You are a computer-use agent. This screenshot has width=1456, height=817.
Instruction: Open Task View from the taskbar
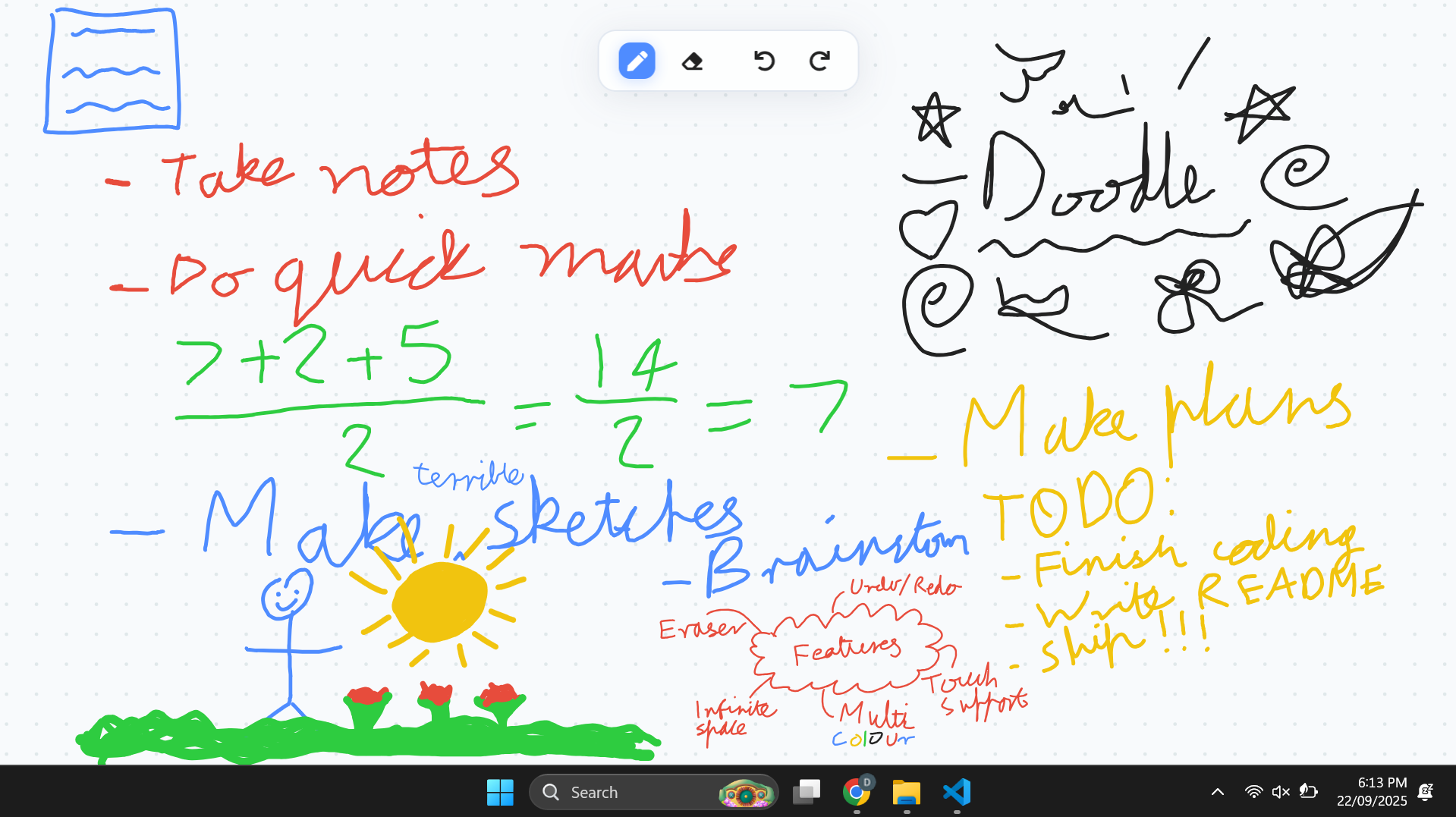click(x=807, y=792)
